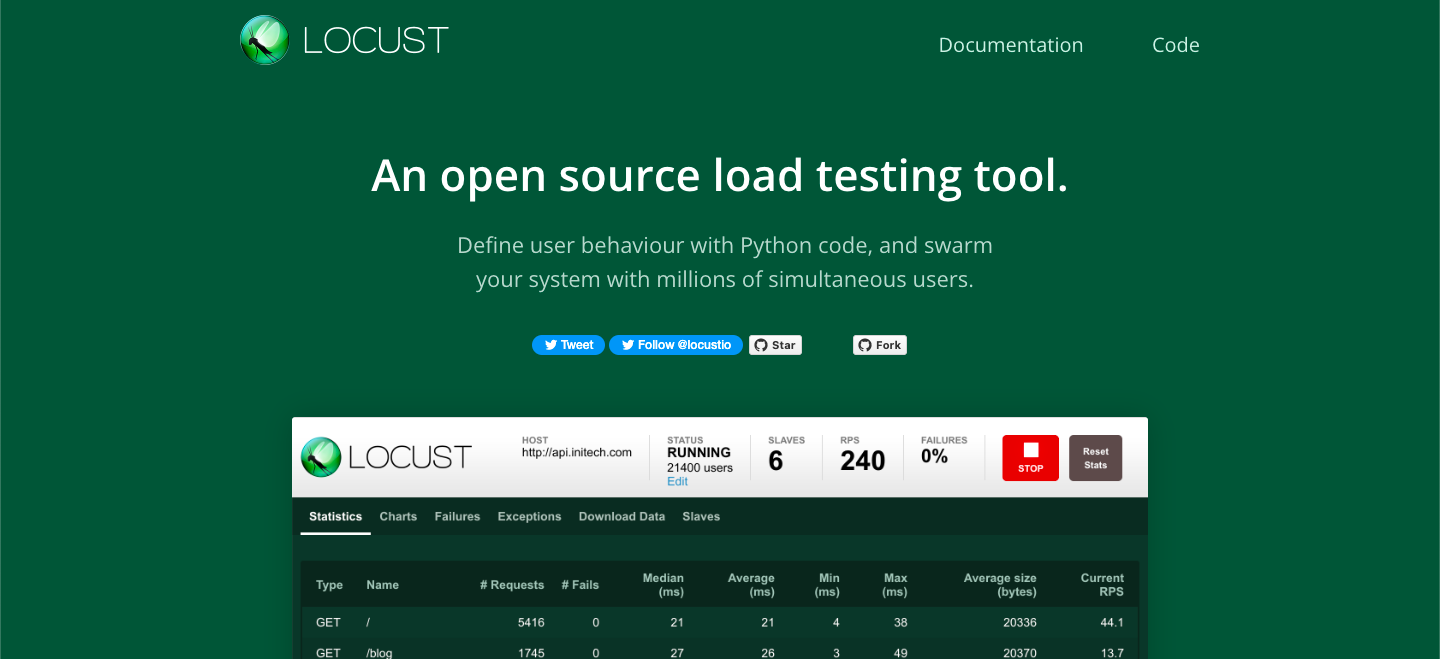Click the failures value 0%
This screenshot has height=659, width=1440.
[934, 456]
